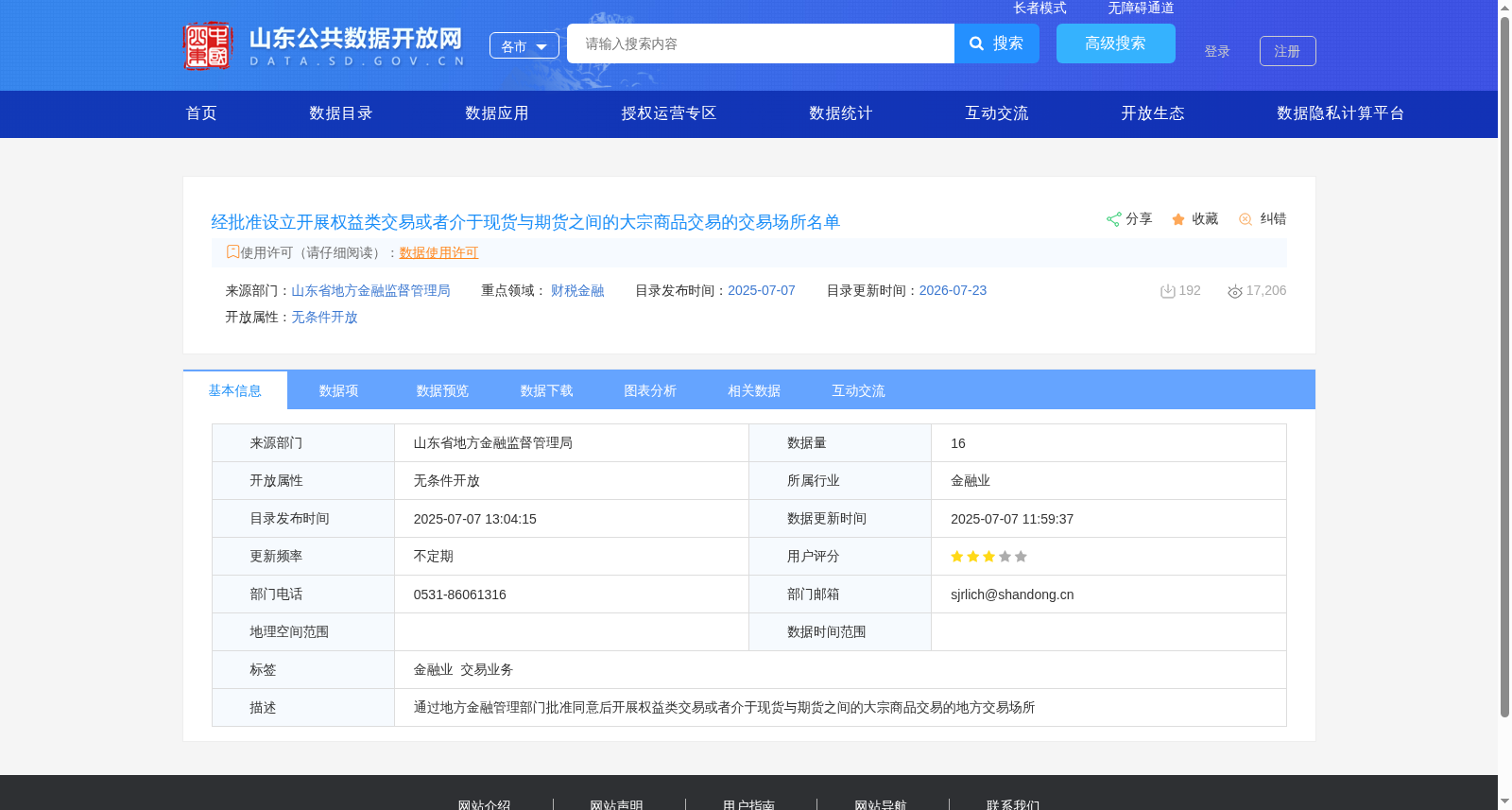Open the 数据使用许可 link
The height and width of the screenshot is (810, 1512).
[x=438, y=252]
